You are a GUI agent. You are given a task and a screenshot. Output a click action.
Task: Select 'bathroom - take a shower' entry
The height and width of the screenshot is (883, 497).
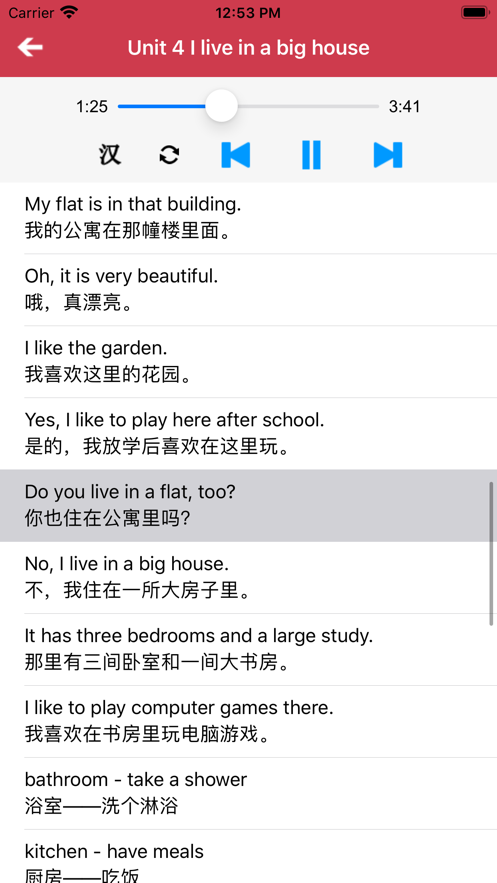pos(248,794)
